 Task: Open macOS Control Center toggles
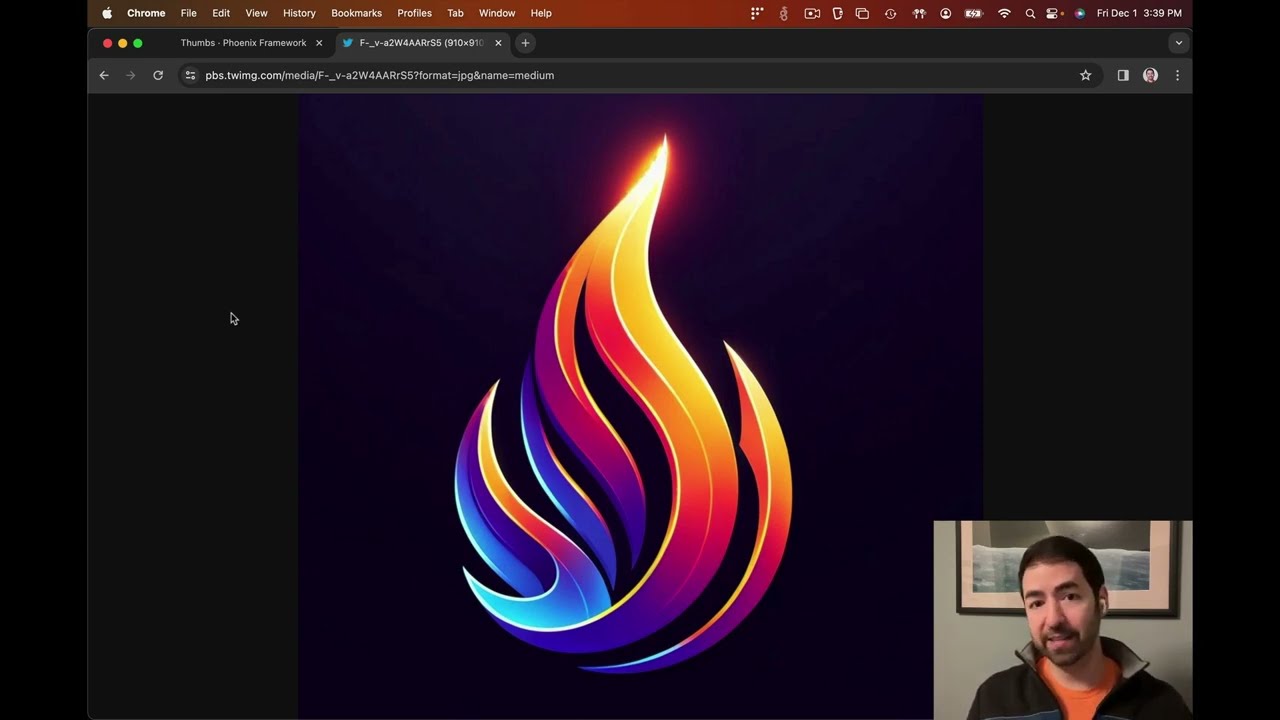(1053, 13)
